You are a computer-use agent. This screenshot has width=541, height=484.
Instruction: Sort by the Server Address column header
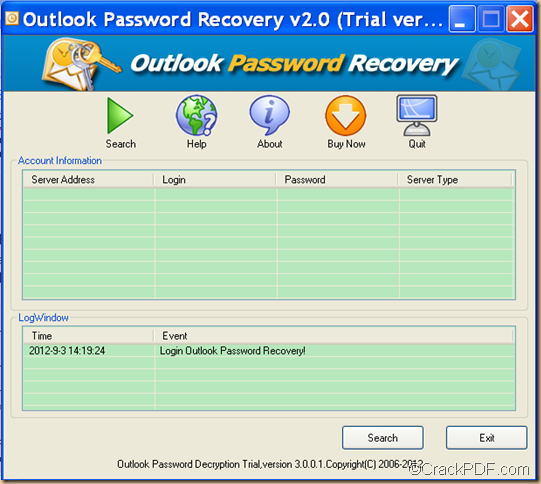point(88,180)
